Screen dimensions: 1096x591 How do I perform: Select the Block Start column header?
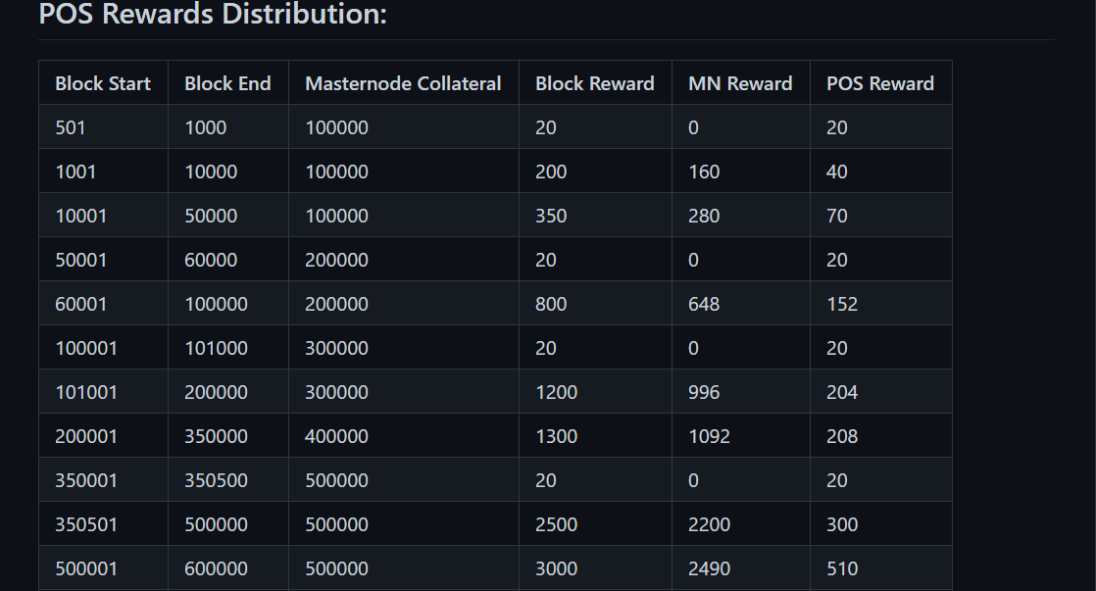[x=103, y=83]
